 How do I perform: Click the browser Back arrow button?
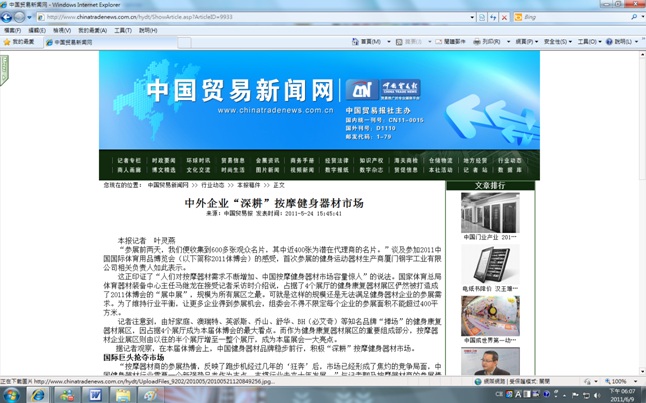(x=7, y=17)
